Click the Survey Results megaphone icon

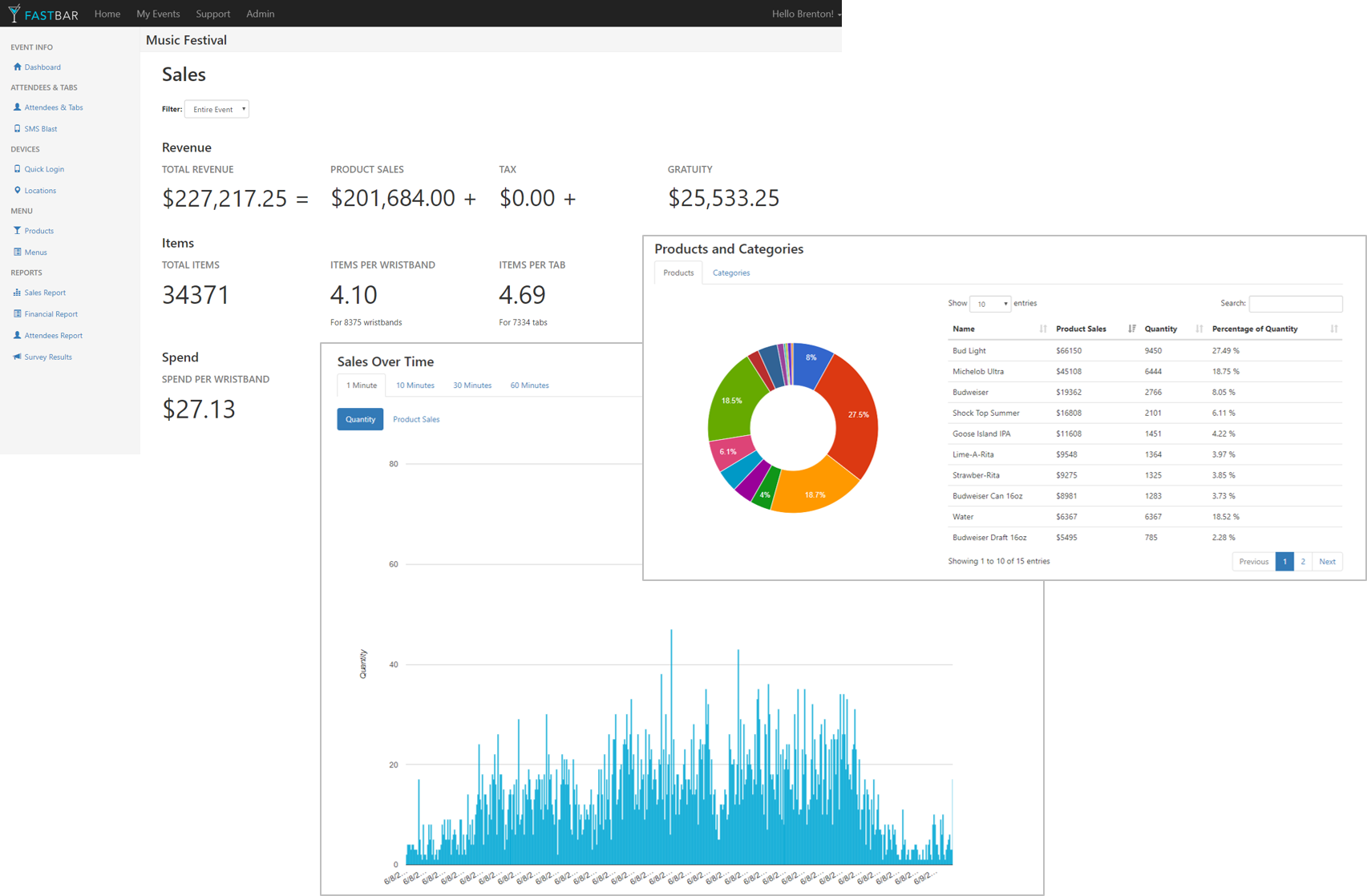(17, 357)
